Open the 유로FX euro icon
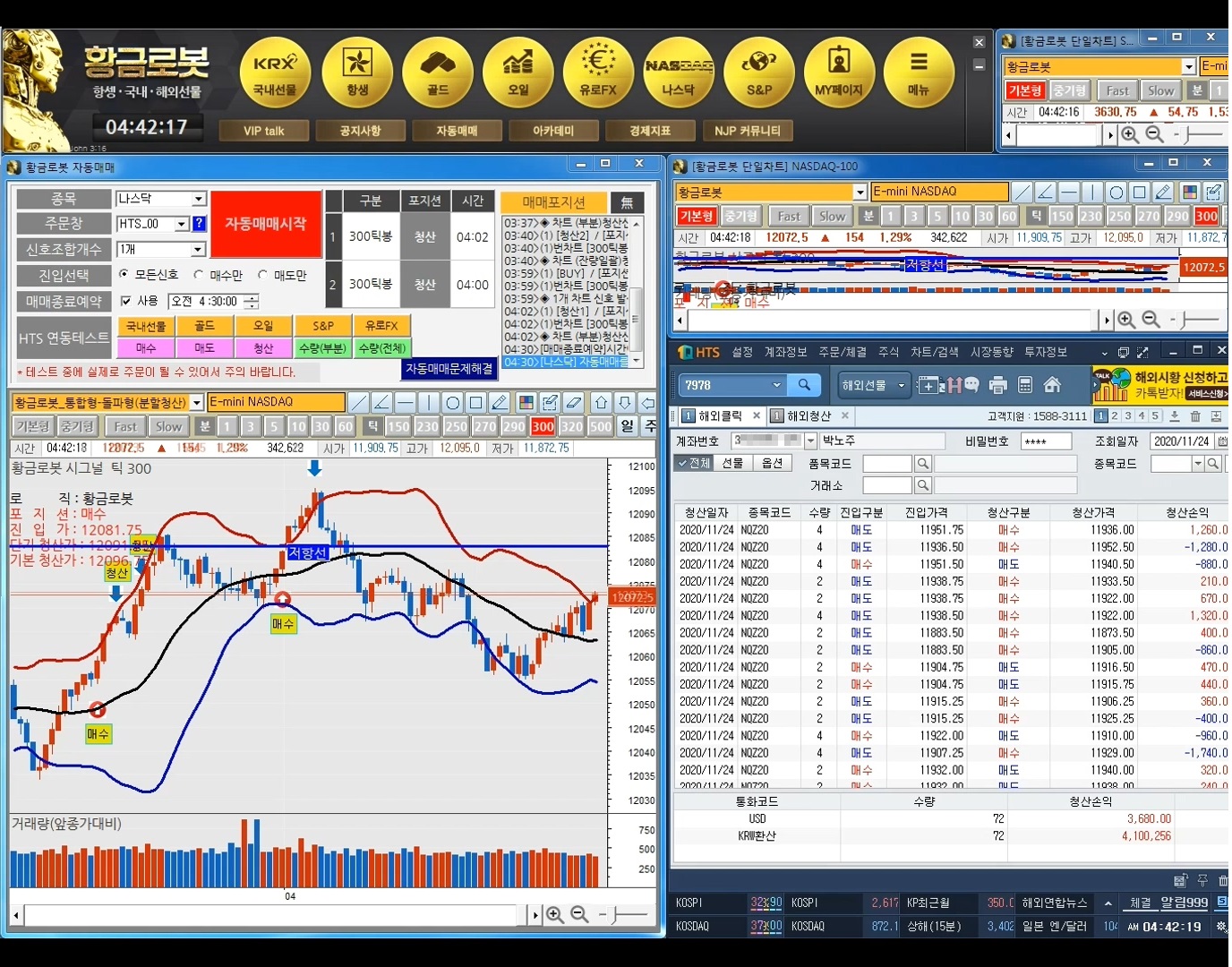1232x967 pixels. (598, 73)
